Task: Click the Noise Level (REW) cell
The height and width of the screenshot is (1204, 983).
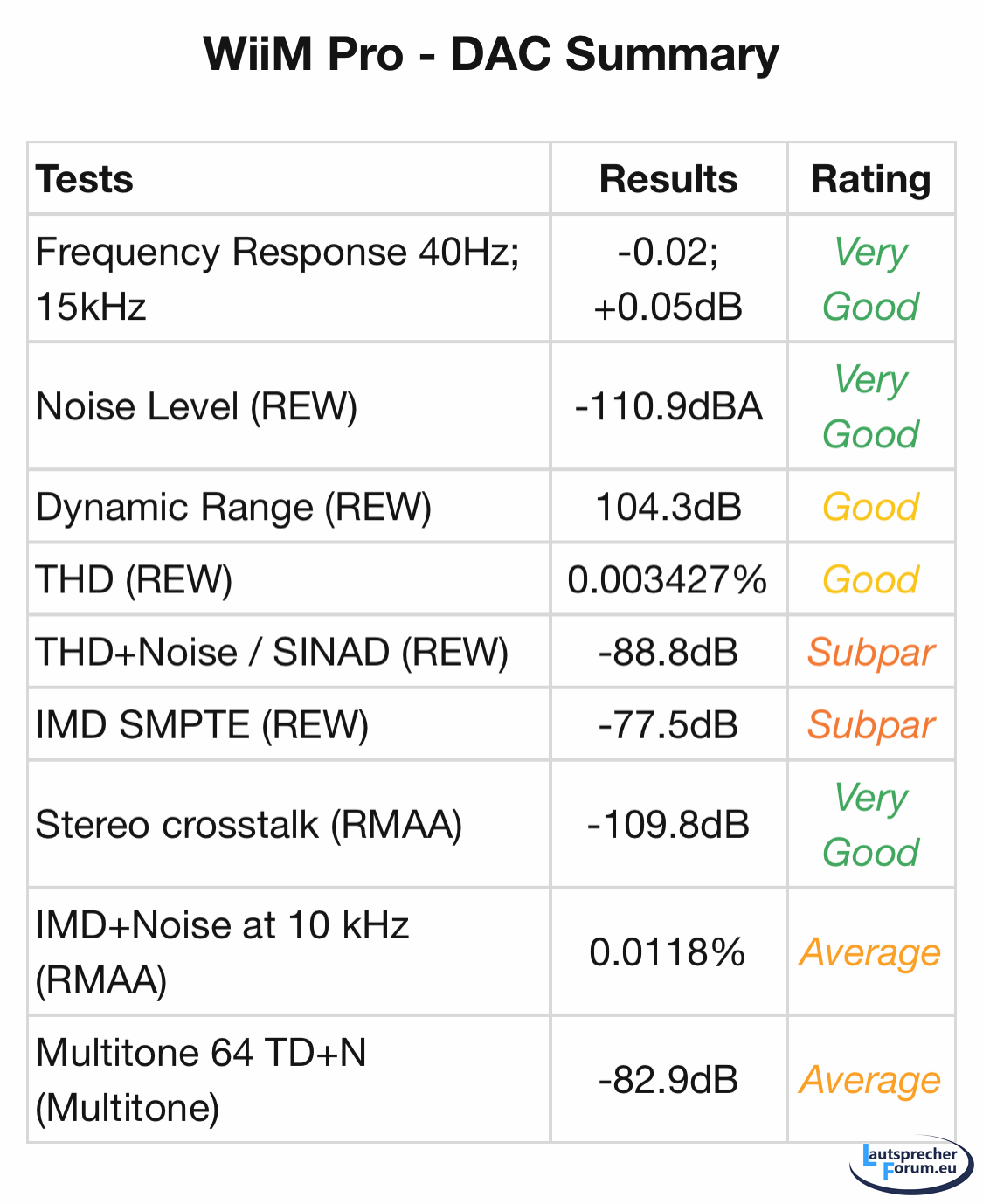Action: tap(197, 406)
